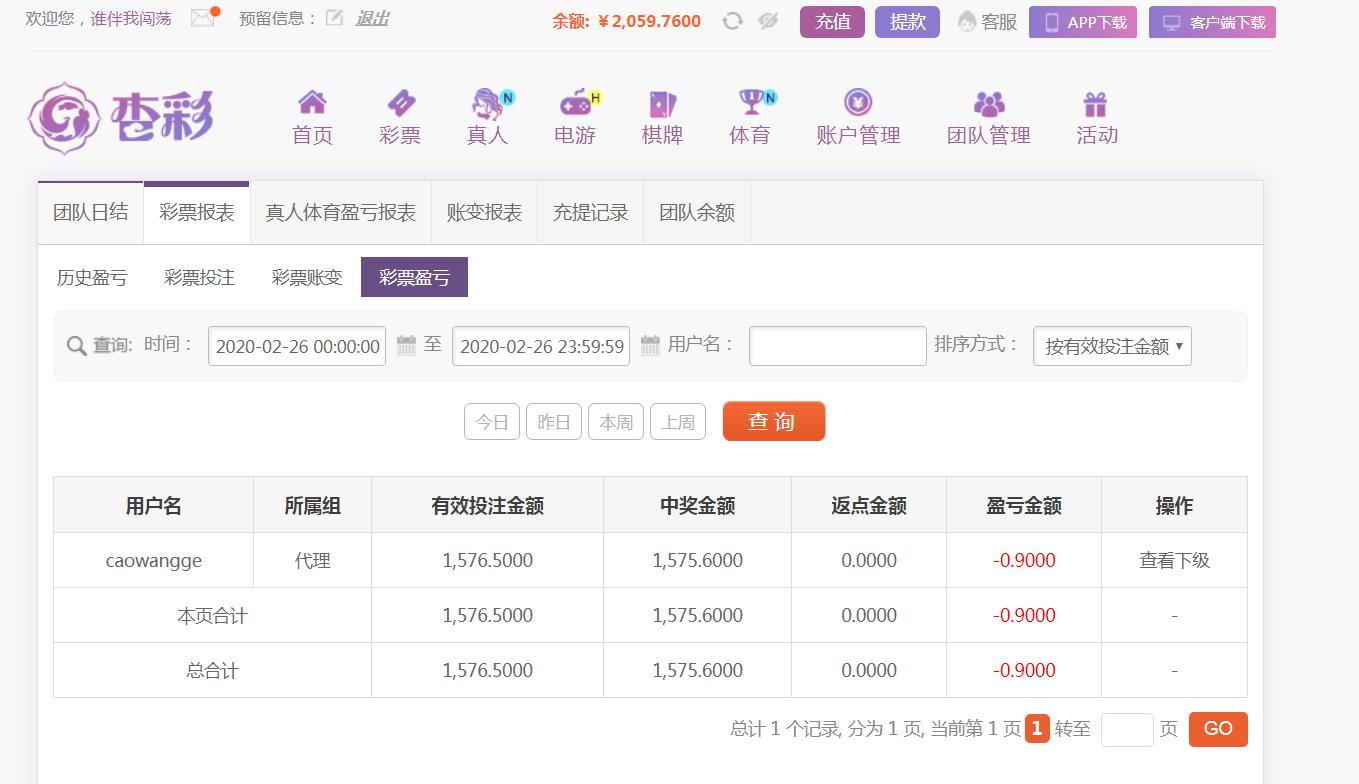Open the start date calendar picker

click(x=406, y=346)
